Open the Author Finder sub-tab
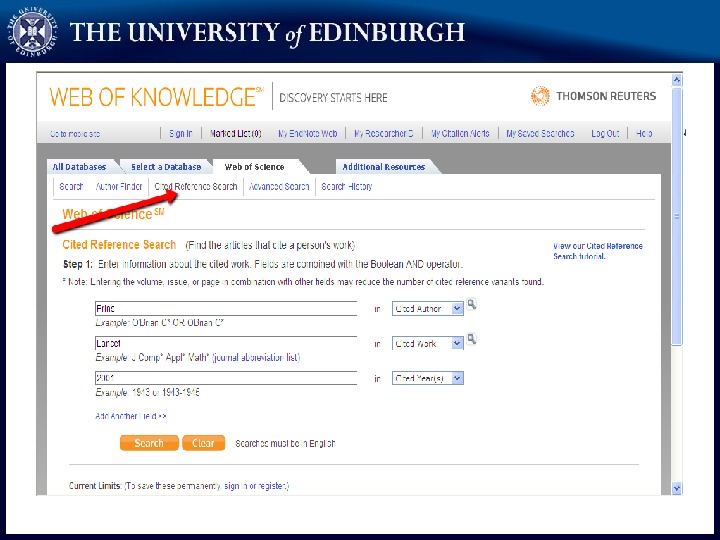 point(119,187)
